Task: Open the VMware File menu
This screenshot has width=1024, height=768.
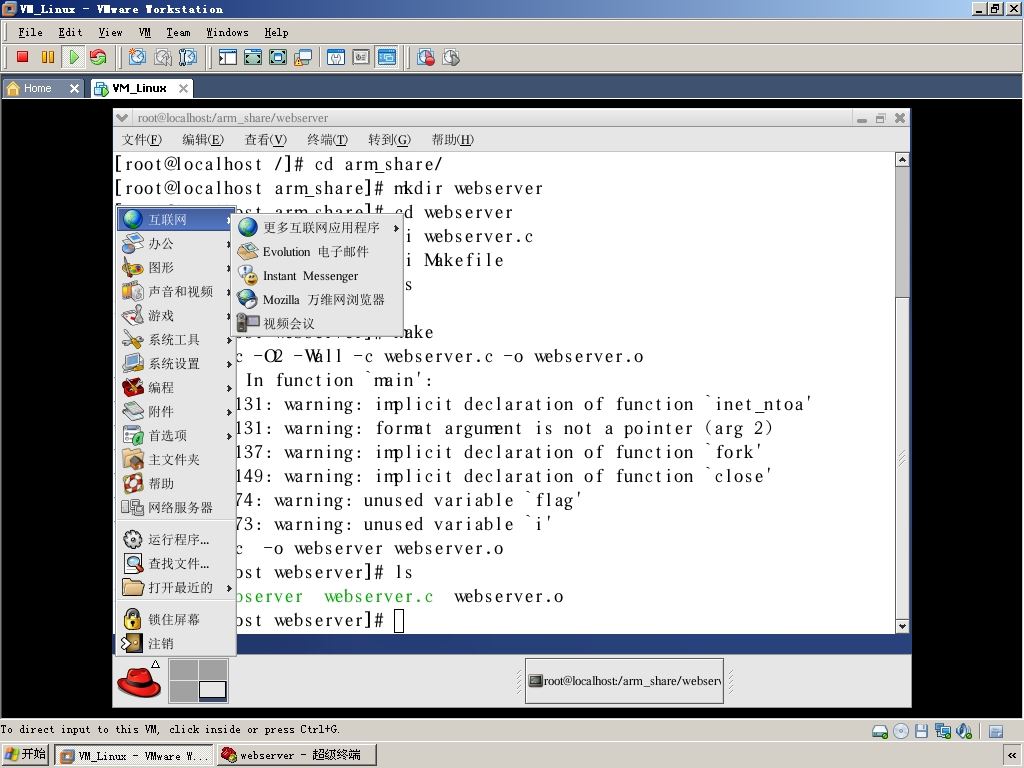Action: pos(30,32)
